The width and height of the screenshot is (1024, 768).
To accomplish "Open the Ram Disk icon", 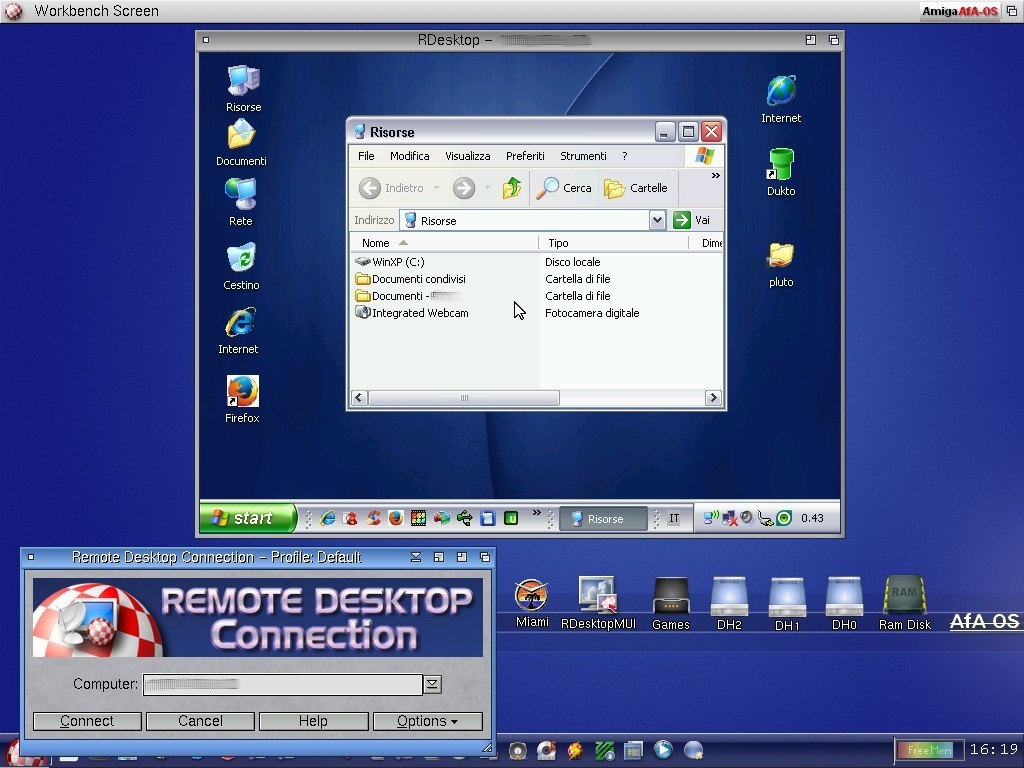I will (904, 597).
